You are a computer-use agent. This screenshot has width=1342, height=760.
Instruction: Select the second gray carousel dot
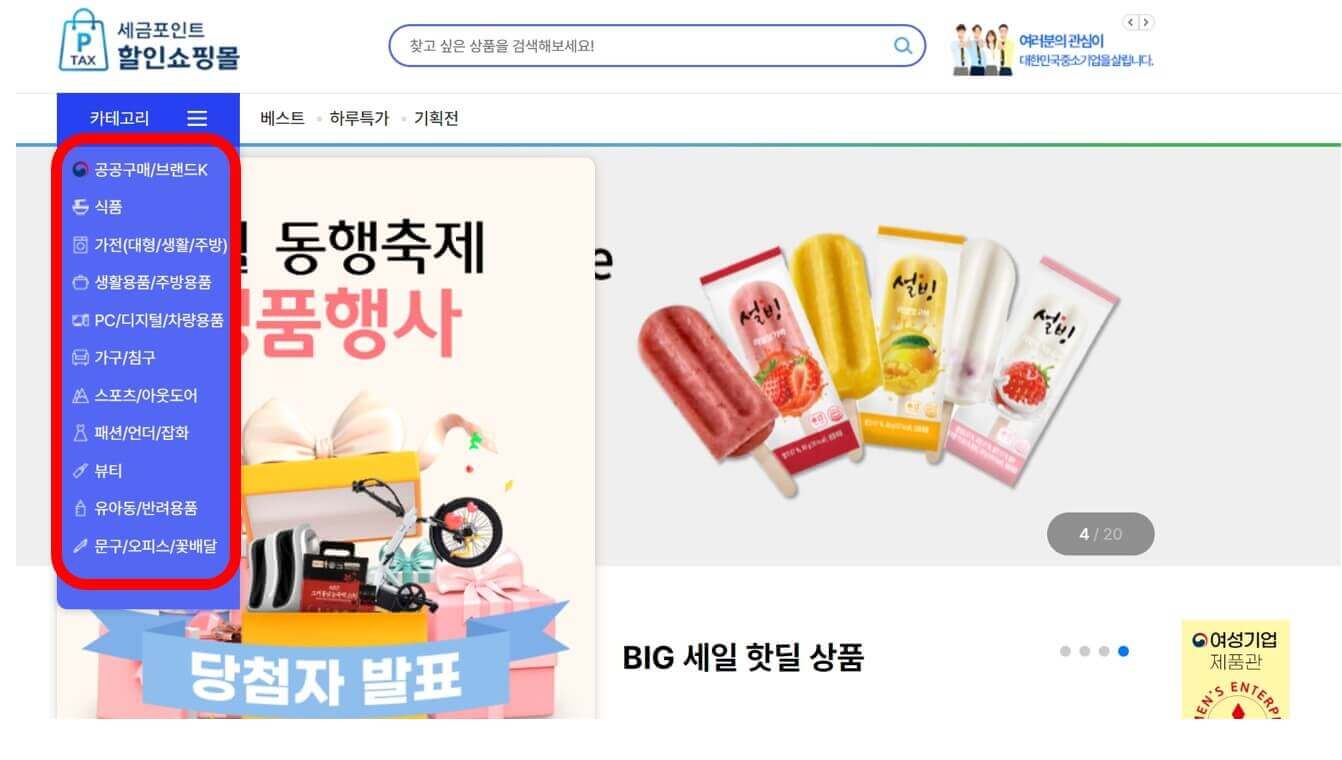1084,651
